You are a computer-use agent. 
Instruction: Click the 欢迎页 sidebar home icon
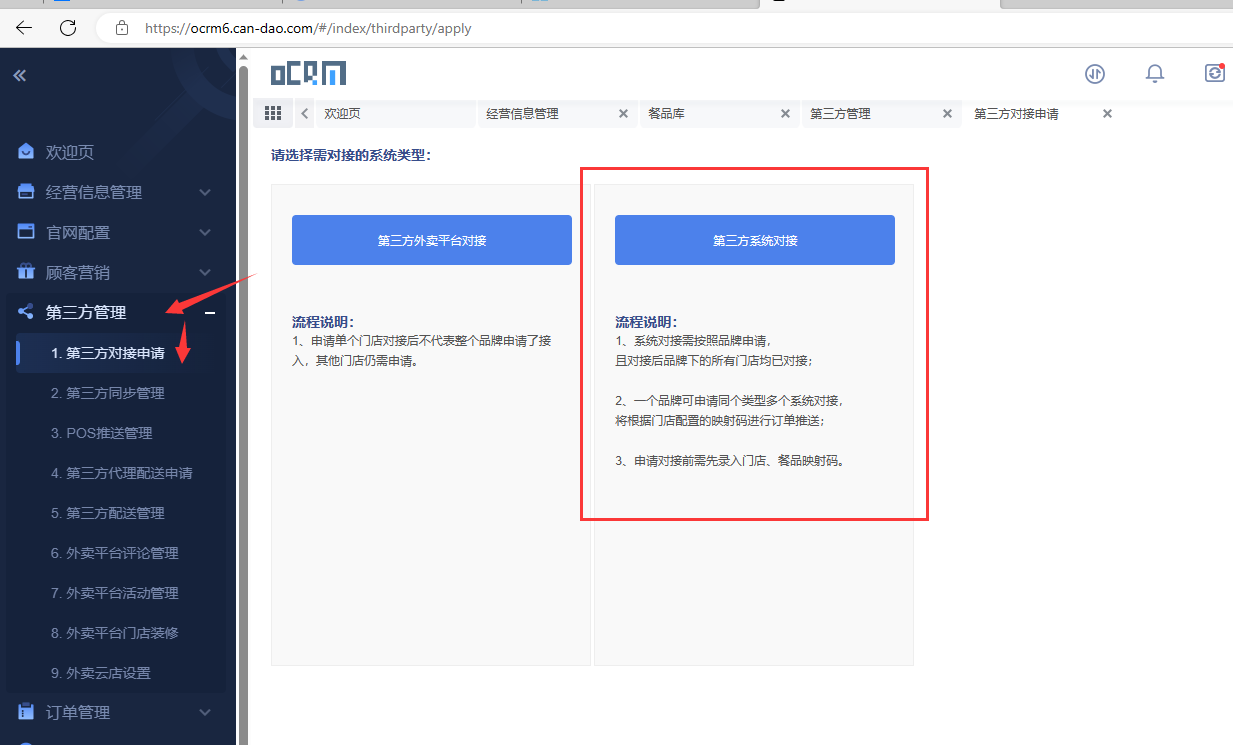(x=26, y=152)
